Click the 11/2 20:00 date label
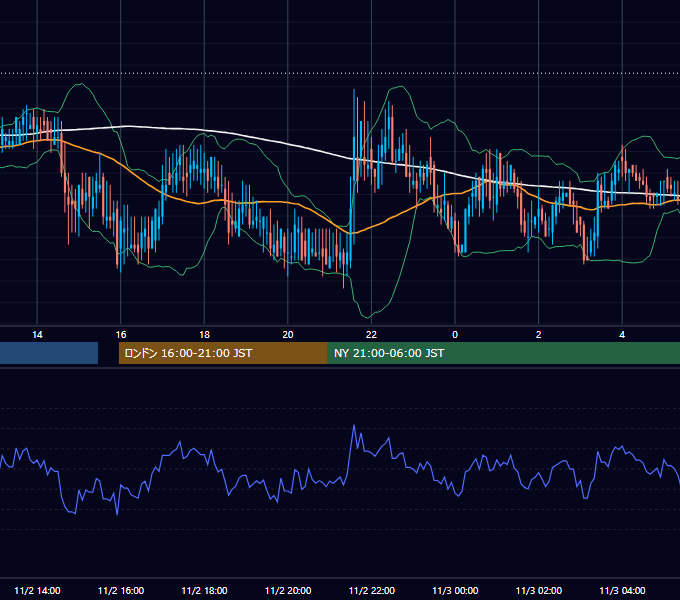 288,590
